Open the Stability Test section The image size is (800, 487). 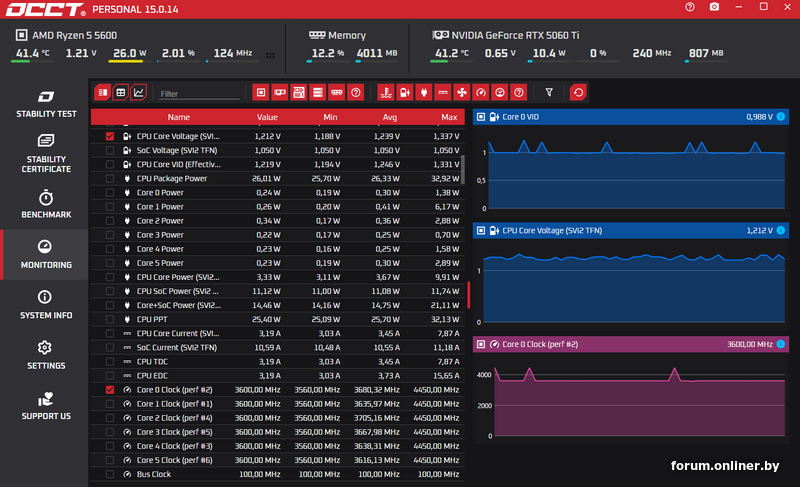pyautogui.click(x=45, y=103)
